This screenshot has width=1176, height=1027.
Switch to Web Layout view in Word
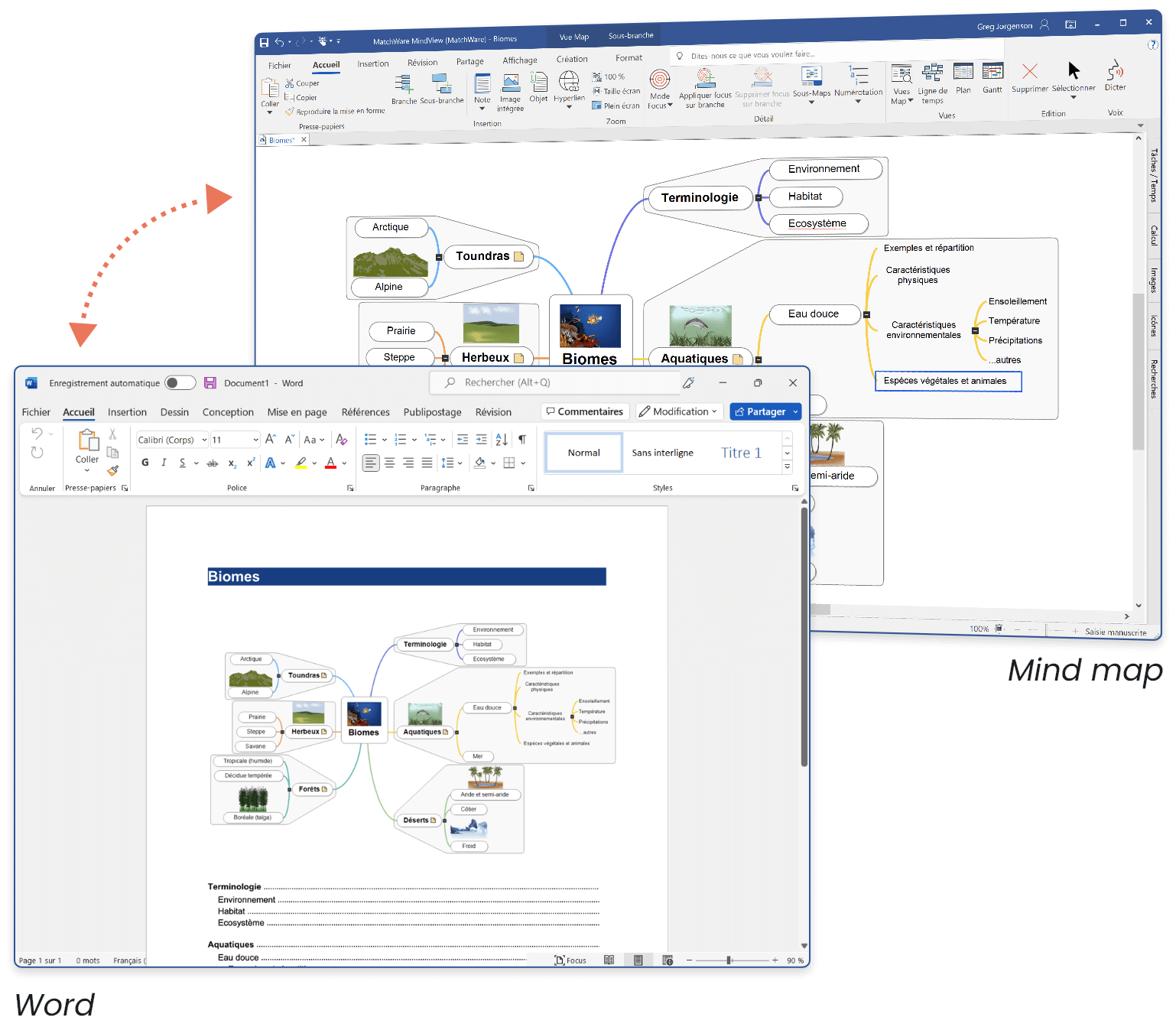(668, 960)
